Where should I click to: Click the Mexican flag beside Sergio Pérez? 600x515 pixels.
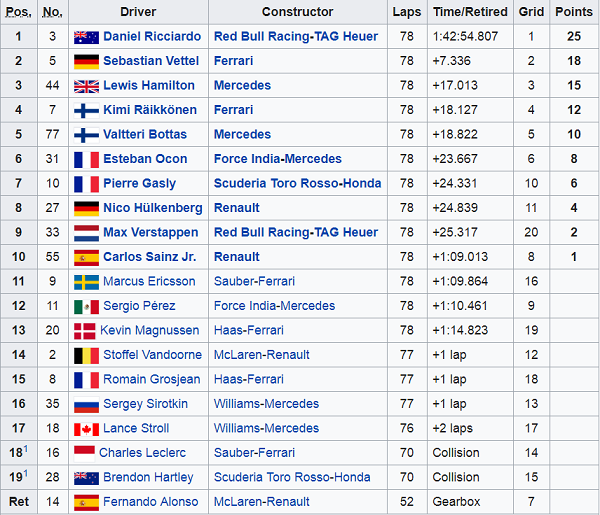(x=86, y=306)
